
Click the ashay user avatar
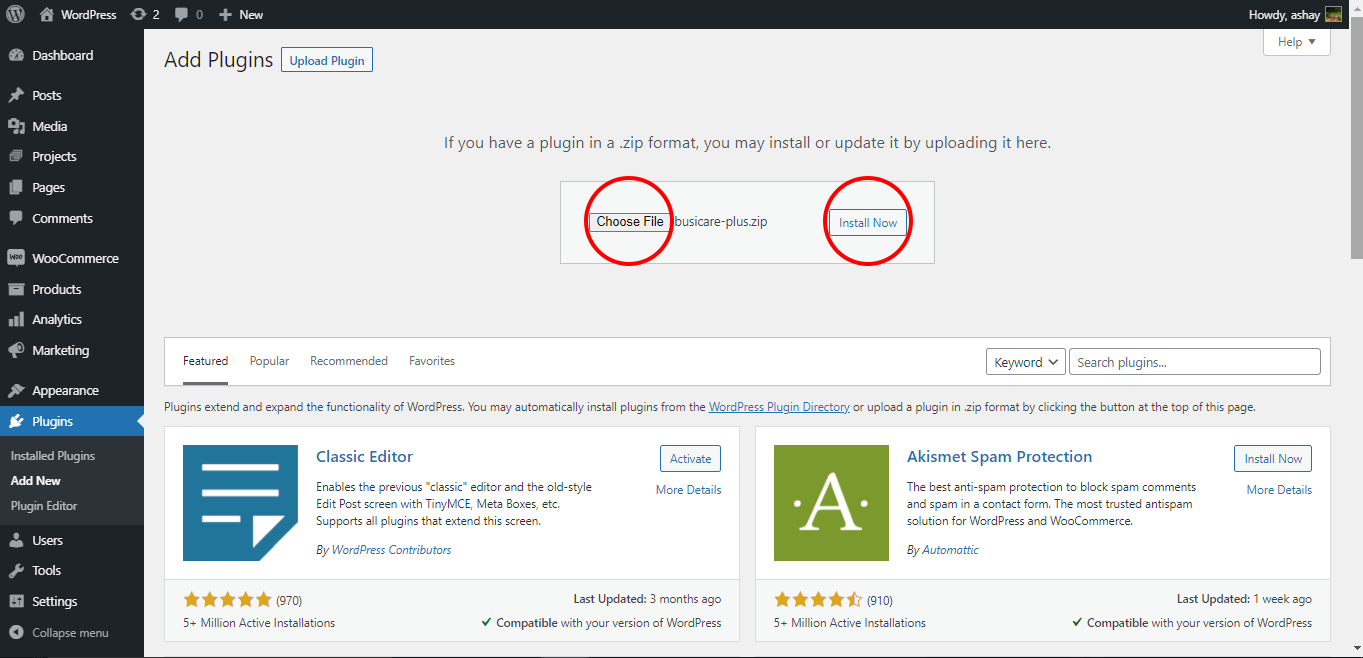tap(1333, 15)
